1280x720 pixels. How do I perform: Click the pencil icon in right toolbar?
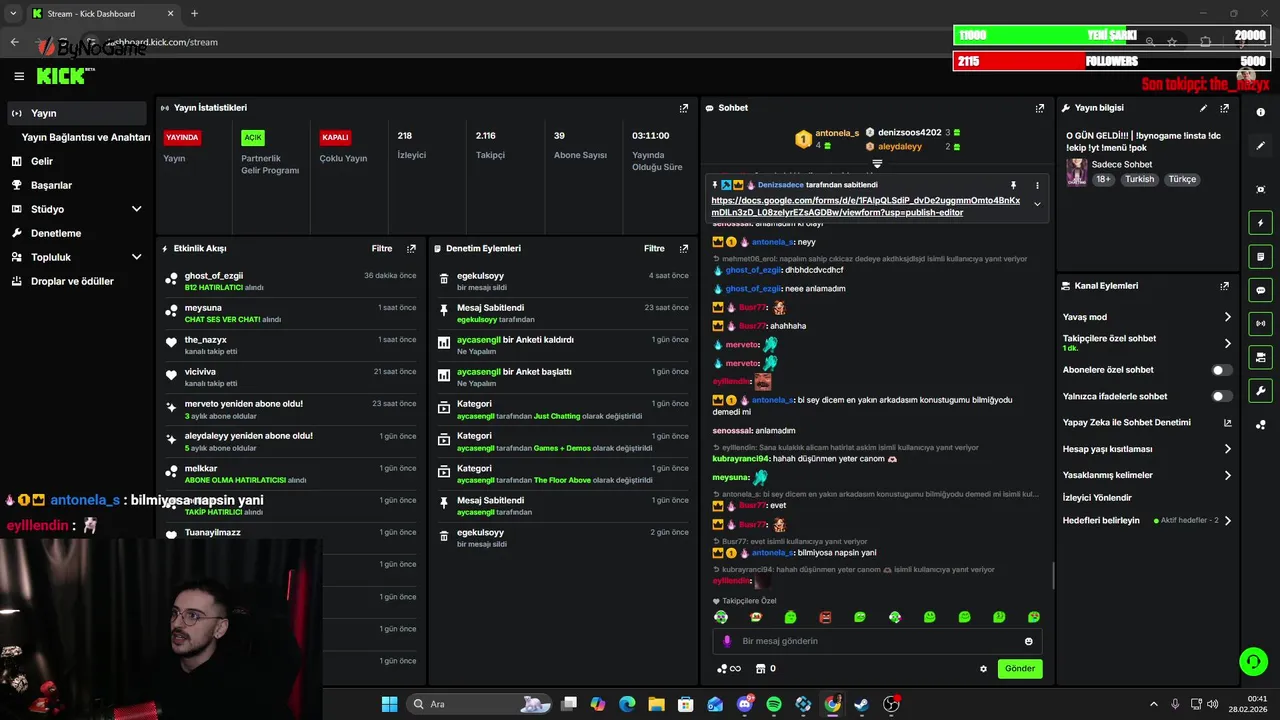click(1260, 146)
